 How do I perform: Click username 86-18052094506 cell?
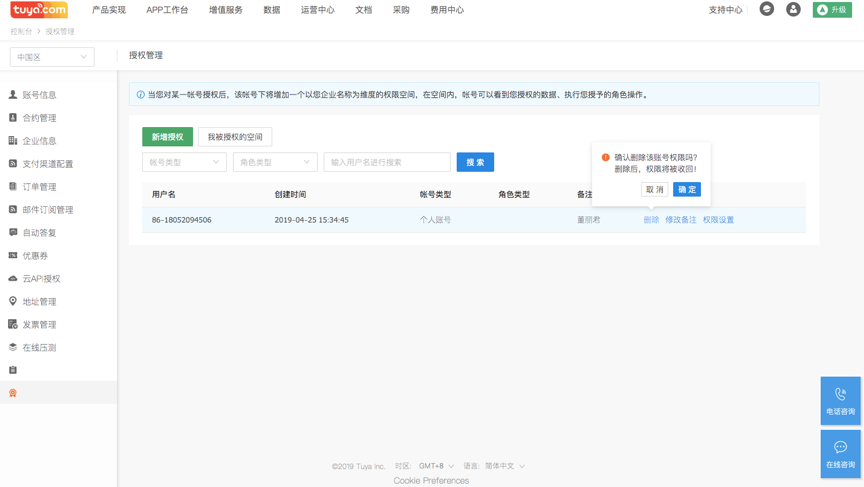(181, 220)
